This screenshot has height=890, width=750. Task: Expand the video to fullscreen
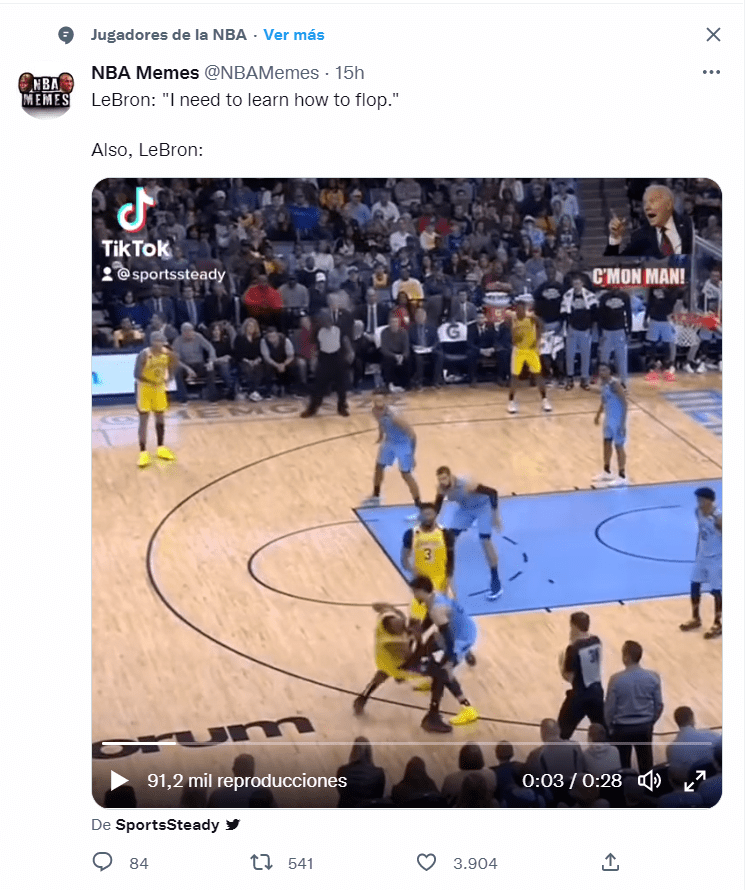pyautogui.click(x=694, y=780)
